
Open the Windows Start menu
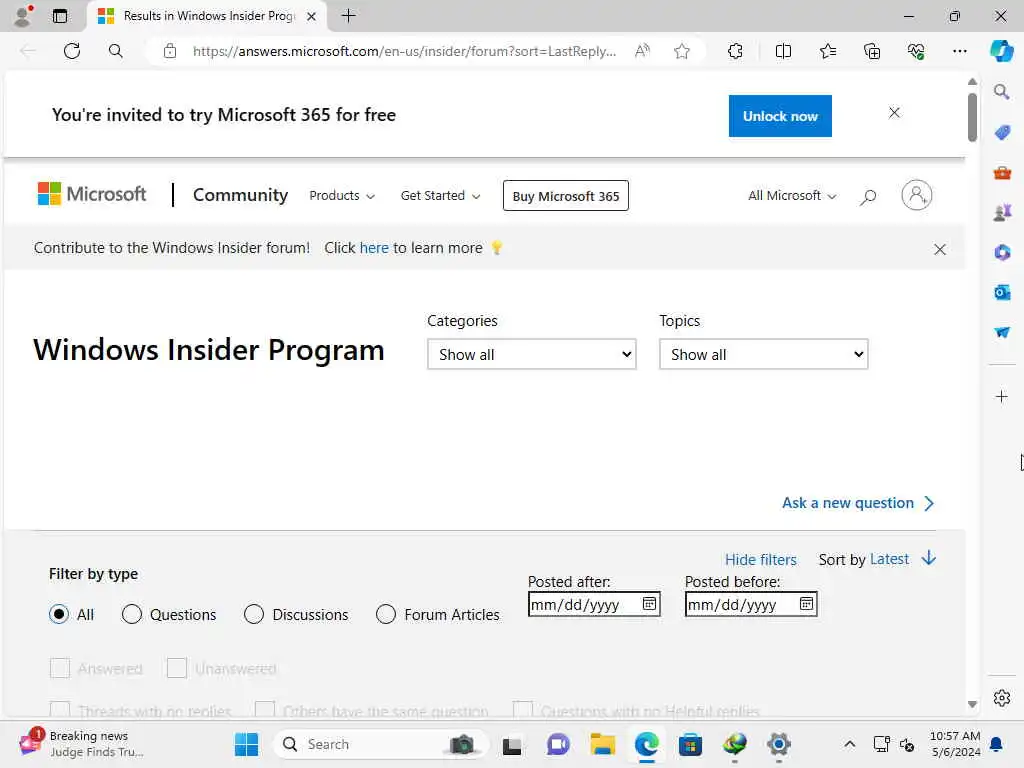[246, 744]
